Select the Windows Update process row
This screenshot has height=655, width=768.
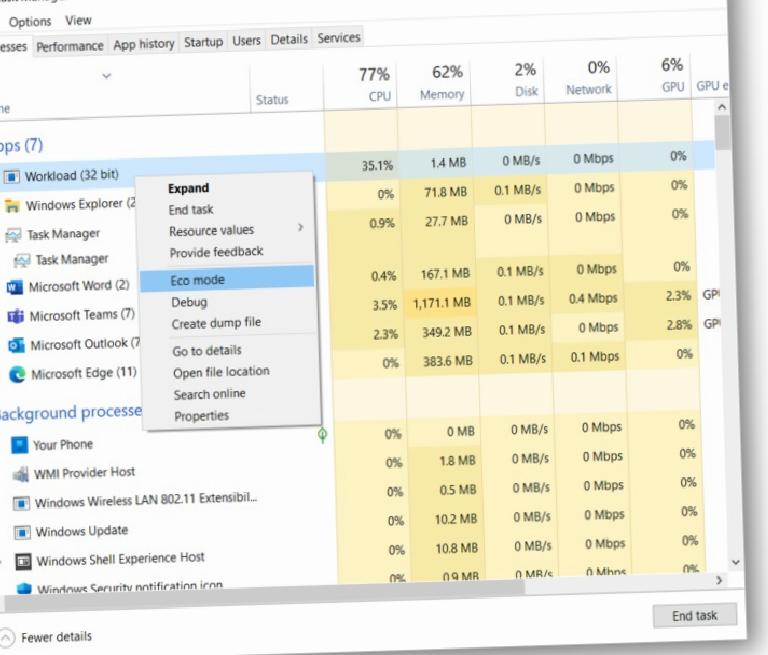pyautogui.click(x=355, y=525)
